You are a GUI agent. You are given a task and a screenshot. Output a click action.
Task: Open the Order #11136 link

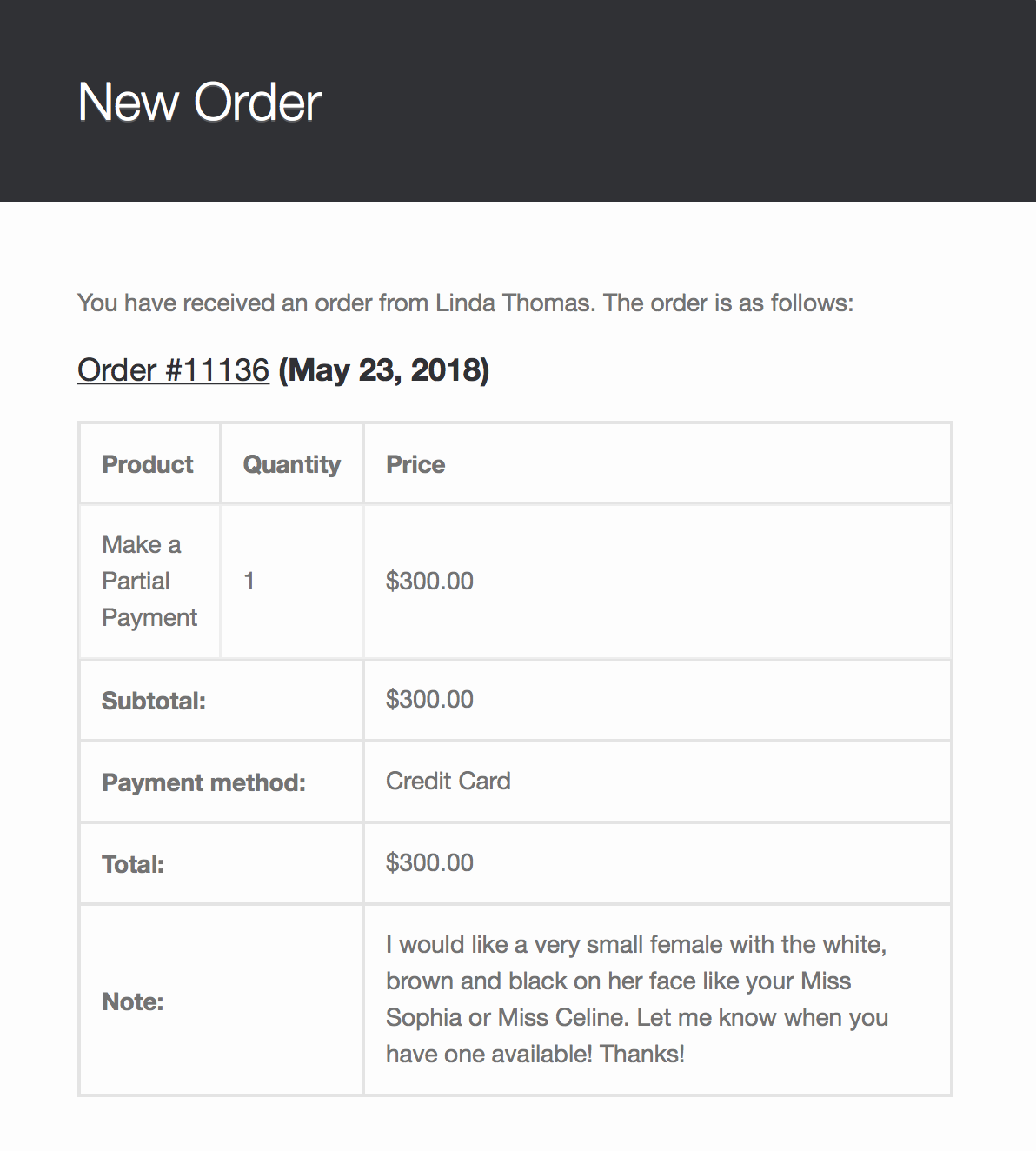(x=173, y=370)
